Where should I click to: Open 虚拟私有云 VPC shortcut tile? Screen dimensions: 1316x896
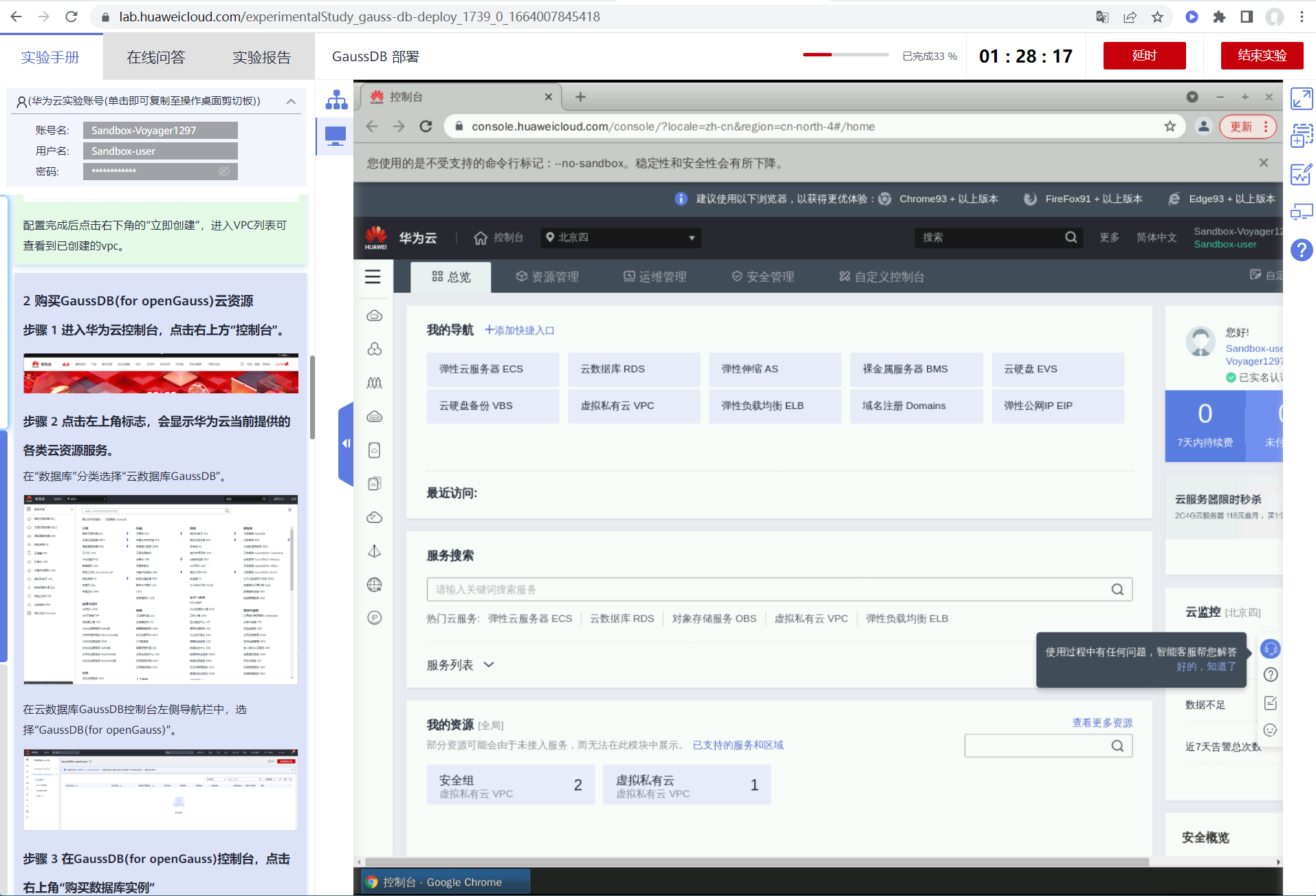pos(634,406)
